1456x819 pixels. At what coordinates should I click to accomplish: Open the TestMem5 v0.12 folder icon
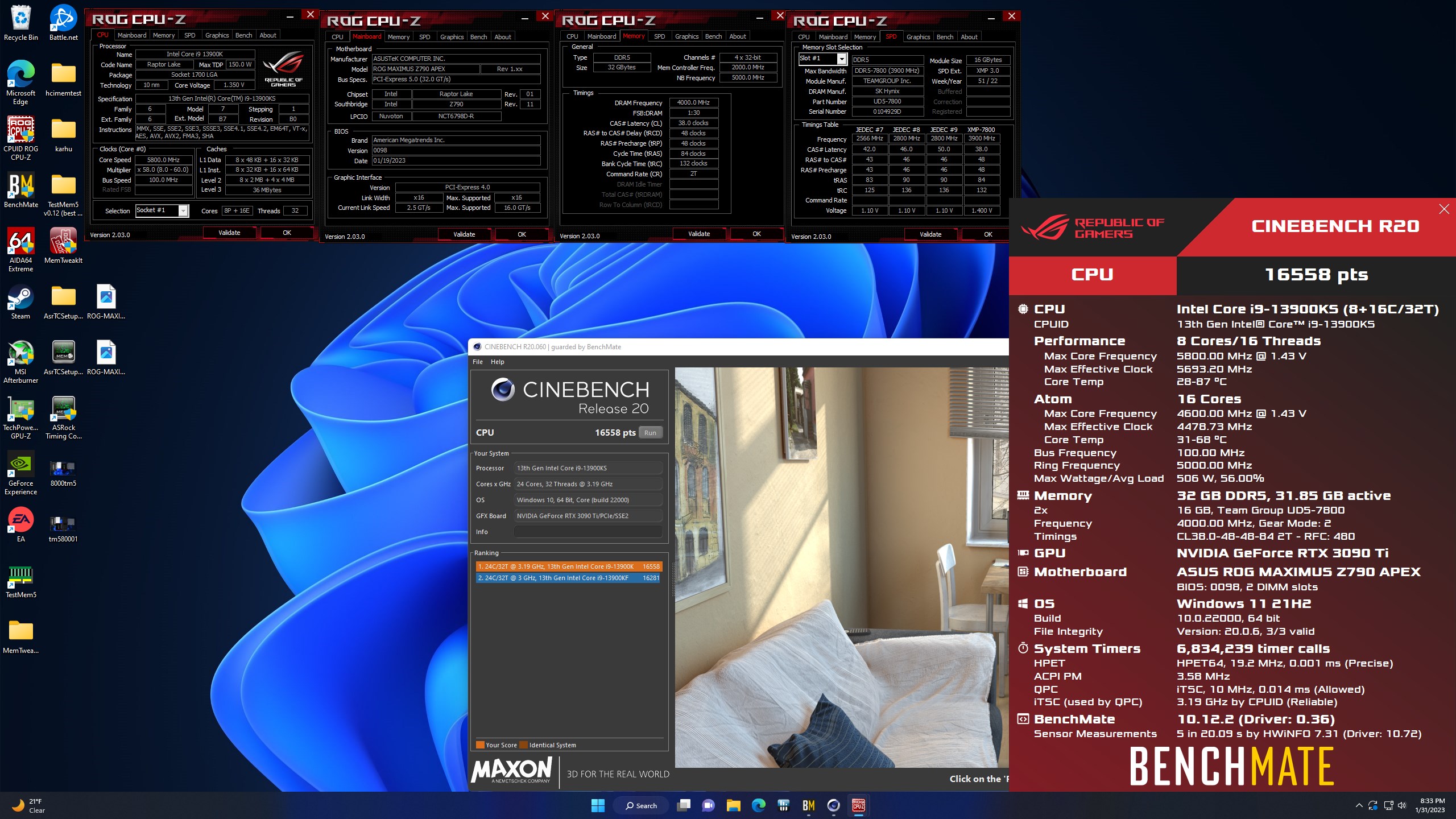tap(63, 193)
